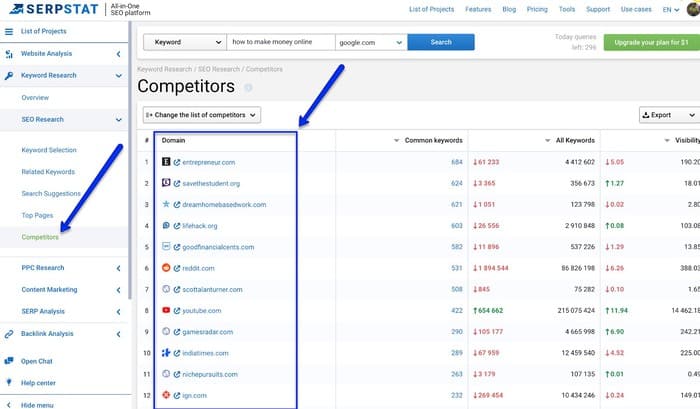Open nichepursuits.com external link icon
Screen dimensions: 700x409
pyautogui.click(x=177, y=375)
